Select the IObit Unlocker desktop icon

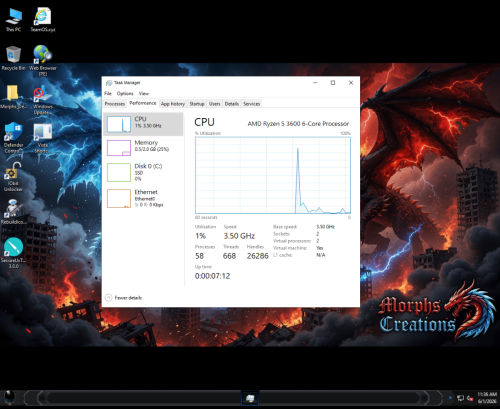tap(13, 177)
